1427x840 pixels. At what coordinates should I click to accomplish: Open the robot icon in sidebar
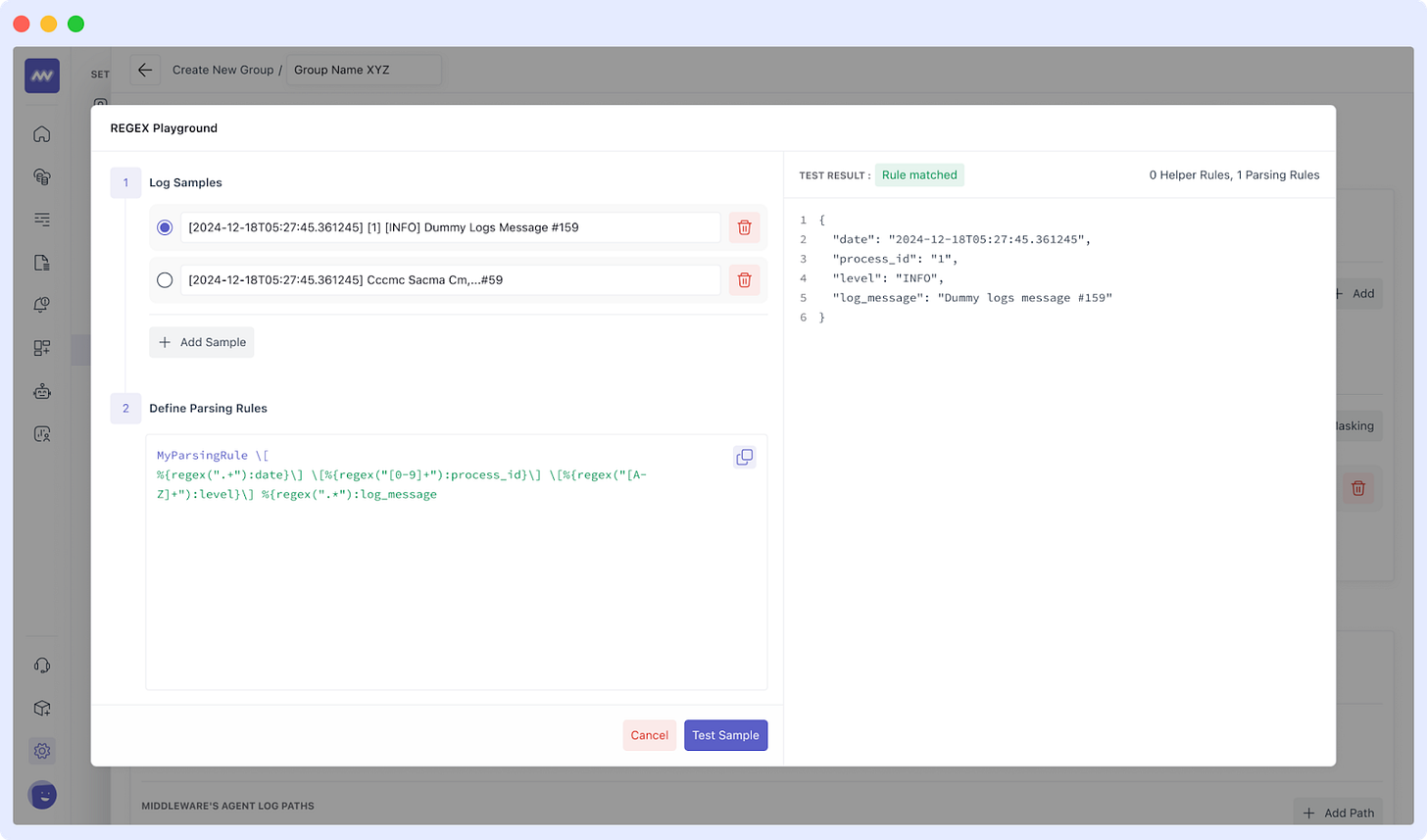(x=42, y=391)
